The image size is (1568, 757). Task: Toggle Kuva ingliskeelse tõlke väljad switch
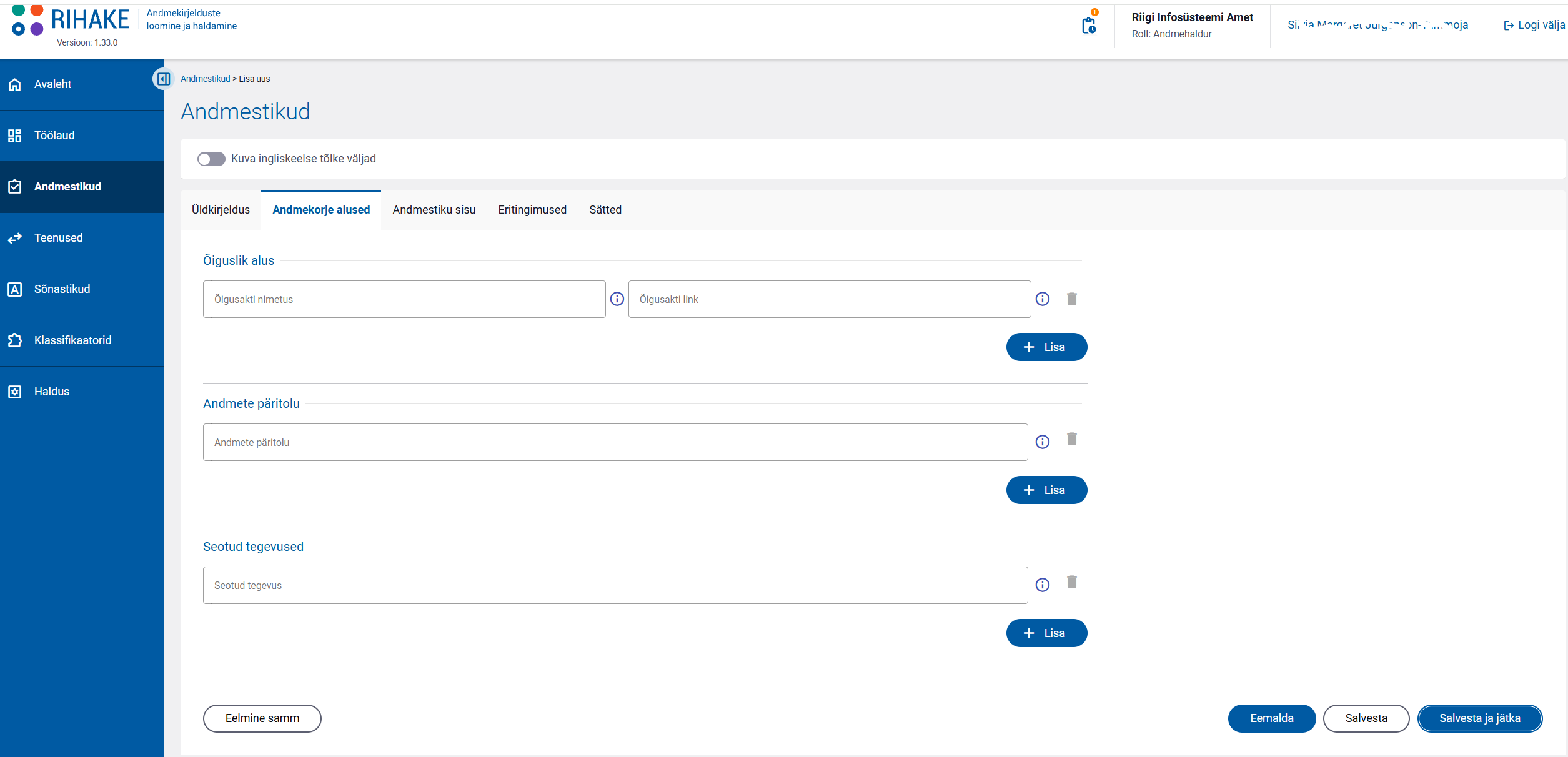[x=211, y=159]
